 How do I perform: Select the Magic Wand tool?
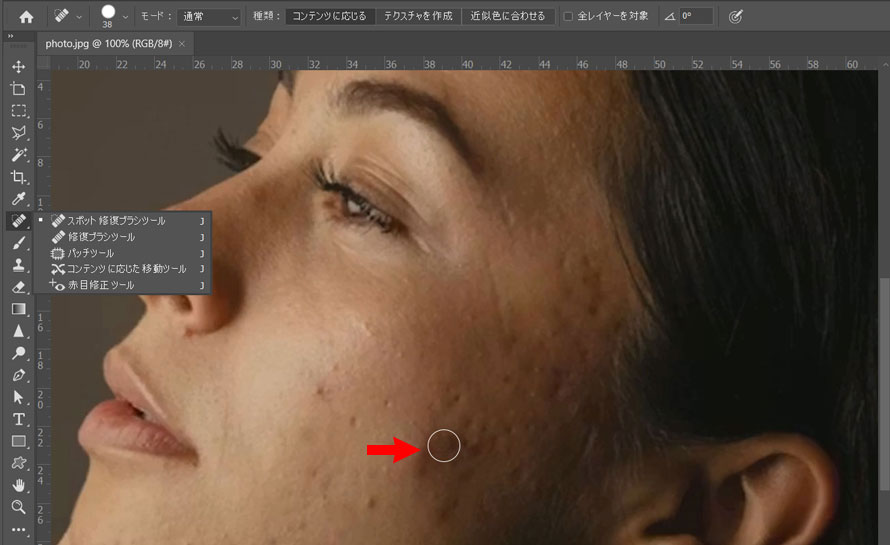click(18, 154)
